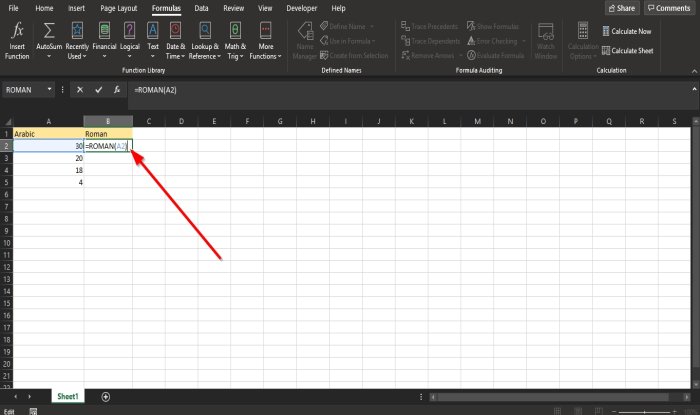700x415 pixels.
Task: Open the Logical functions icon
Action: pos(129,30)
